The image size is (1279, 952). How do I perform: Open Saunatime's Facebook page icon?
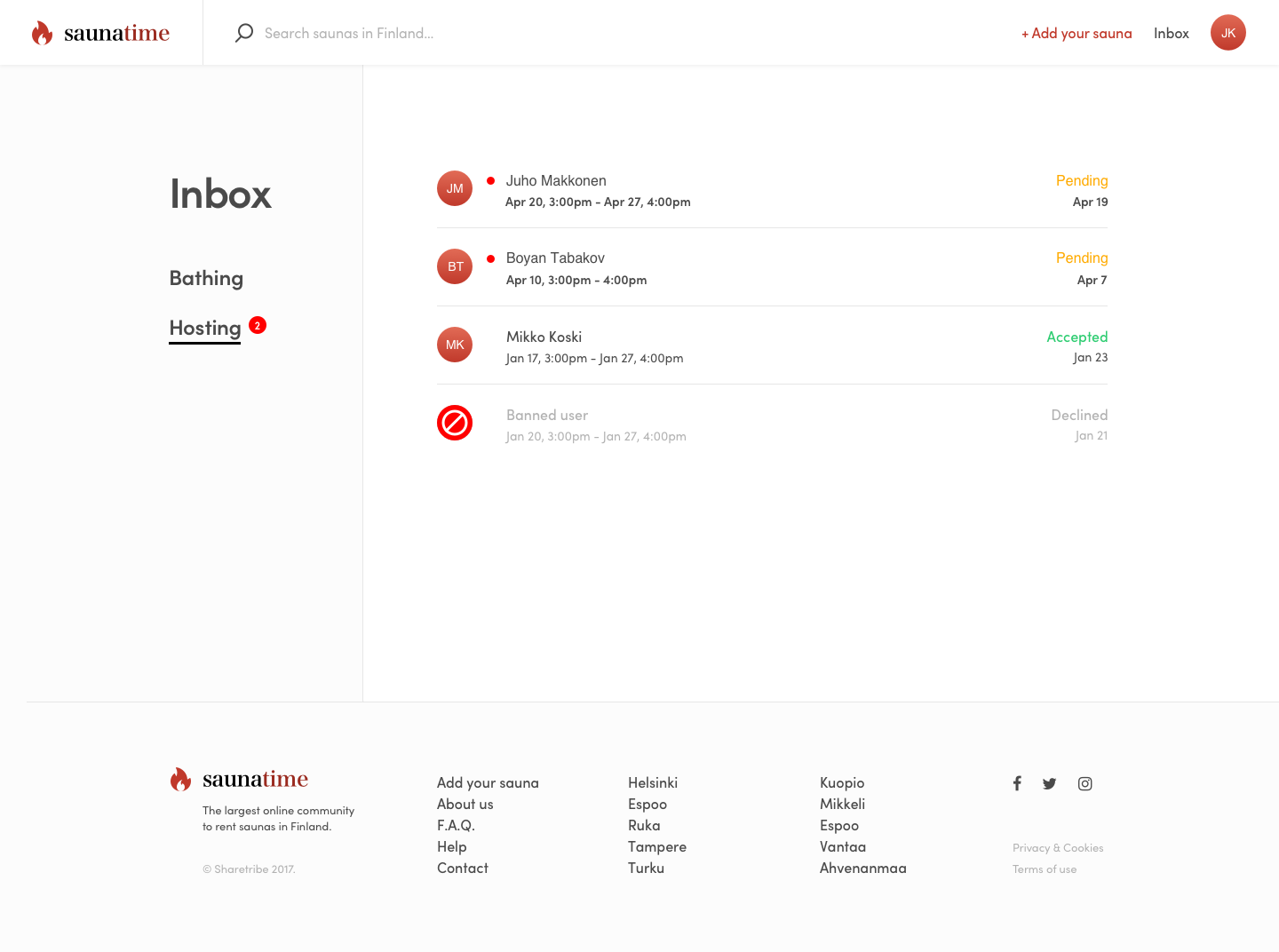[1017, 783]
